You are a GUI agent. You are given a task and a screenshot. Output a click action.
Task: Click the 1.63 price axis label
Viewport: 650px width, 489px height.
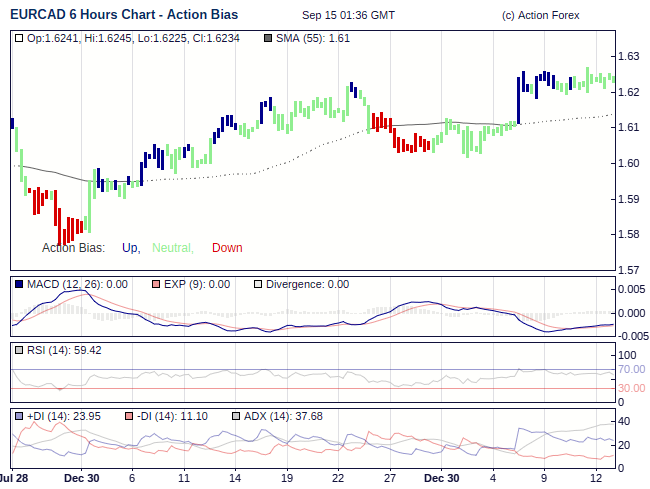pyautogui.click(x=628, y=56)
